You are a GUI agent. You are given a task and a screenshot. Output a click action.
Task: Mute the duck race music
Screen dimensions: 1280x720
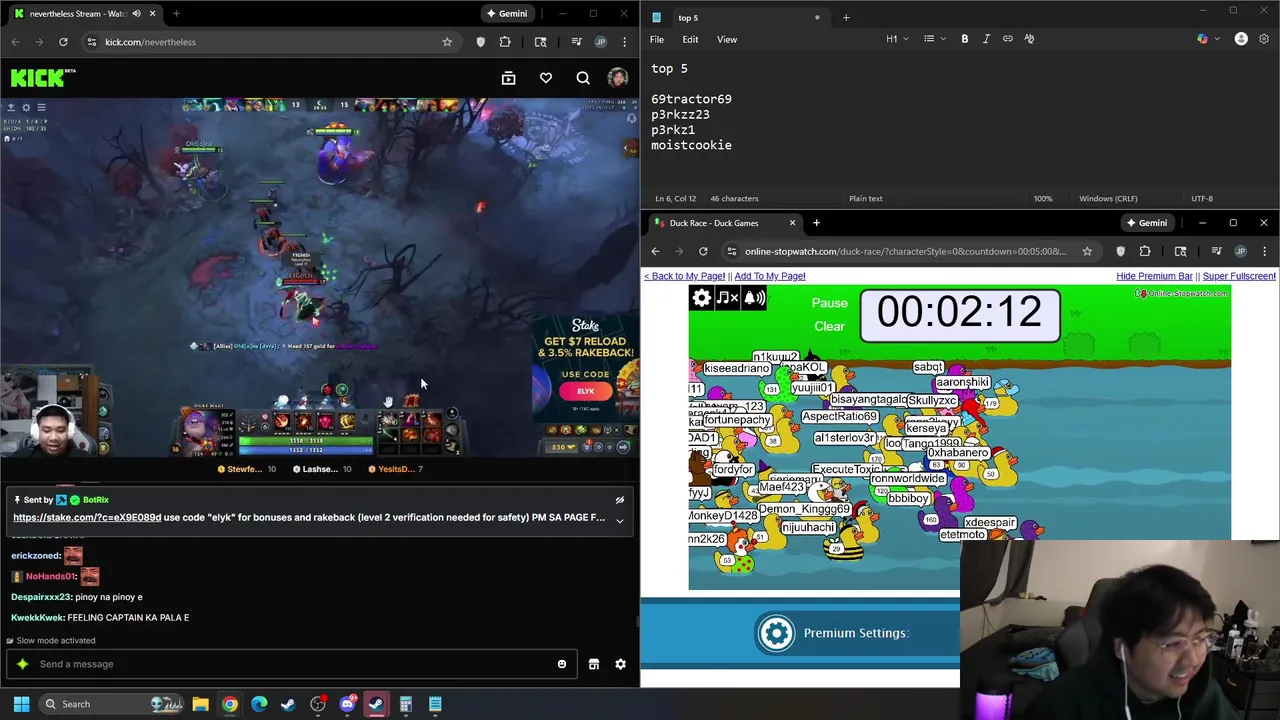tap(728, 298)
